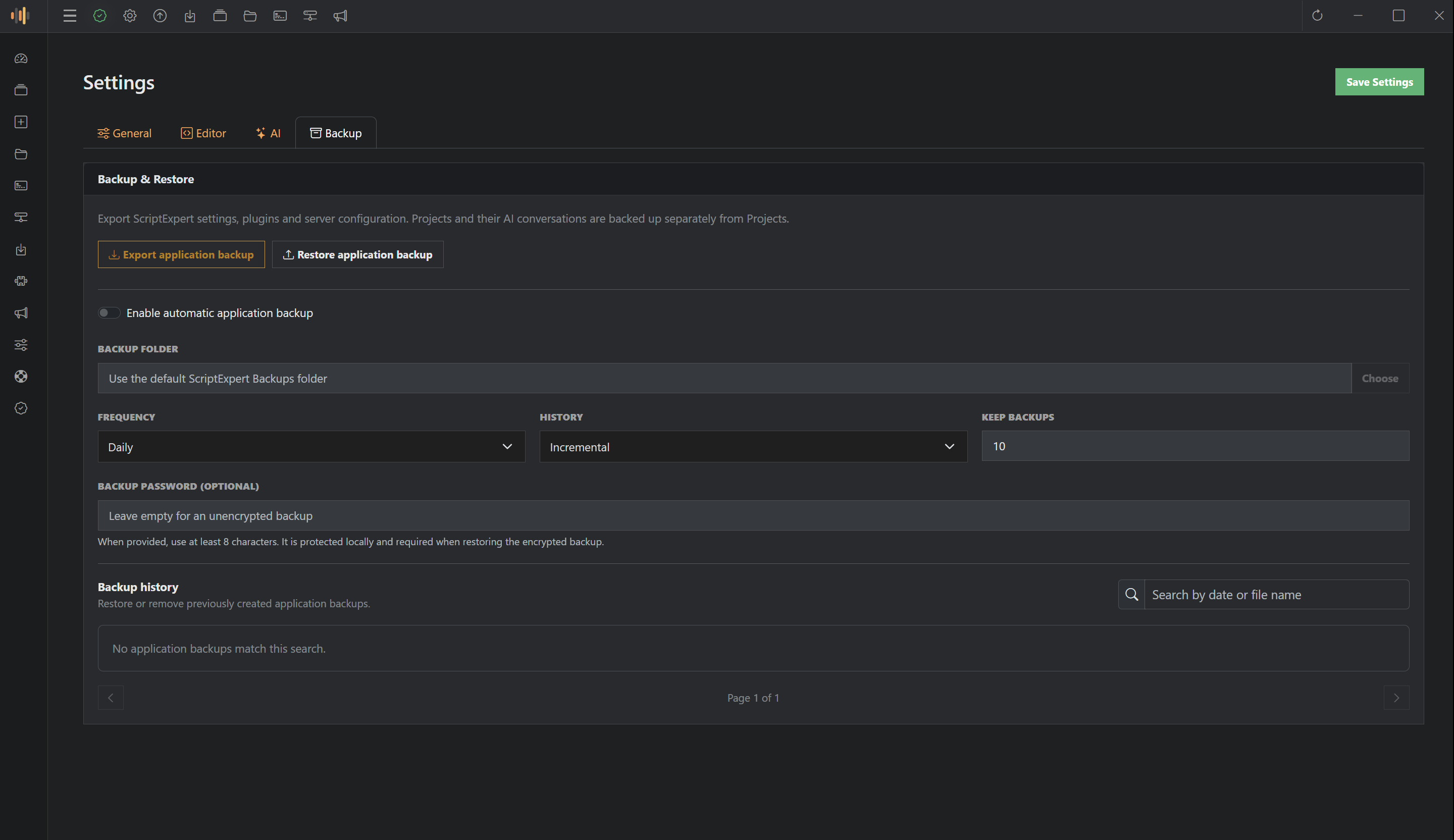
Task: Click the green verified badge in top toolbar
Action: [x=100, y=16]
